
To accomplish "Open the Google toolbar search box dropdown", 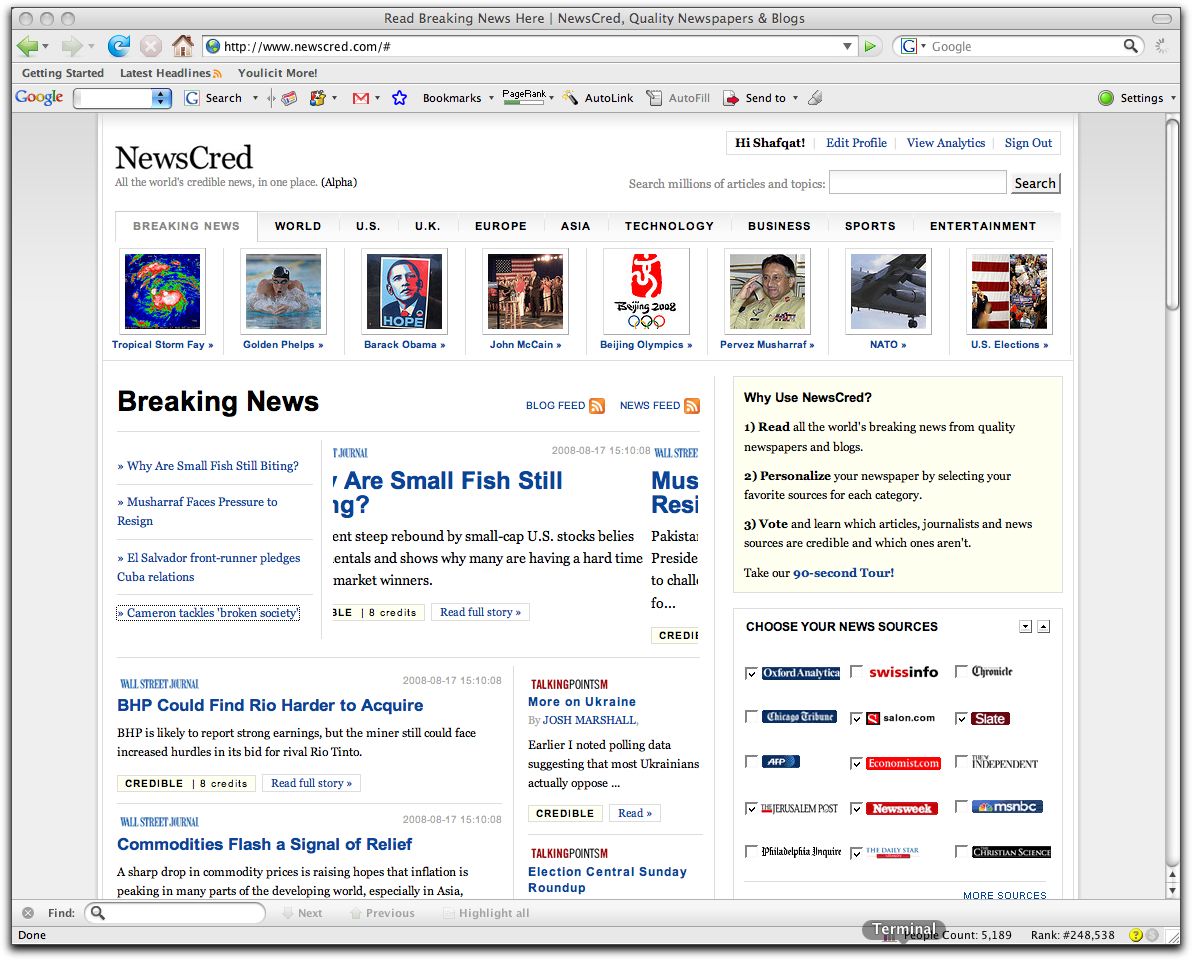I will pyautogui.click(x=161, y=98).
